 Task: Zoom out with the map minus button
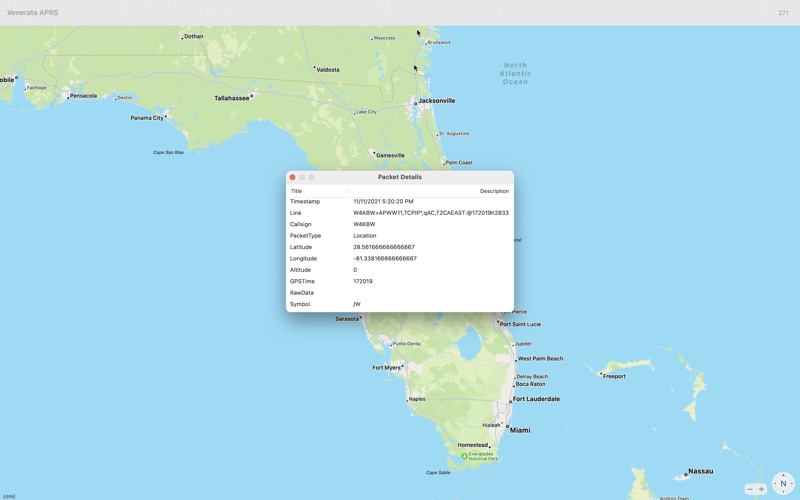[750, 489]
